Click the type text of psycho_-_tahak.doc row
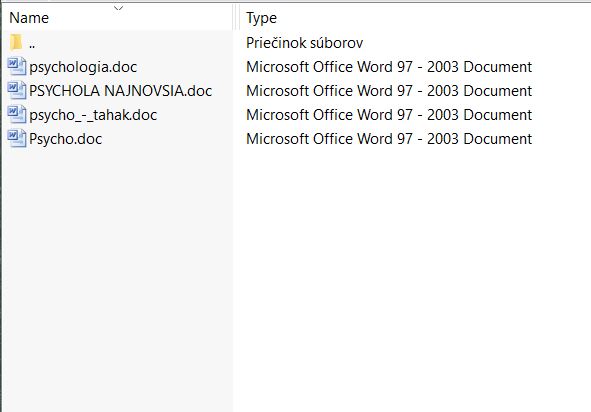591x412 pixels. coord(389,115)
